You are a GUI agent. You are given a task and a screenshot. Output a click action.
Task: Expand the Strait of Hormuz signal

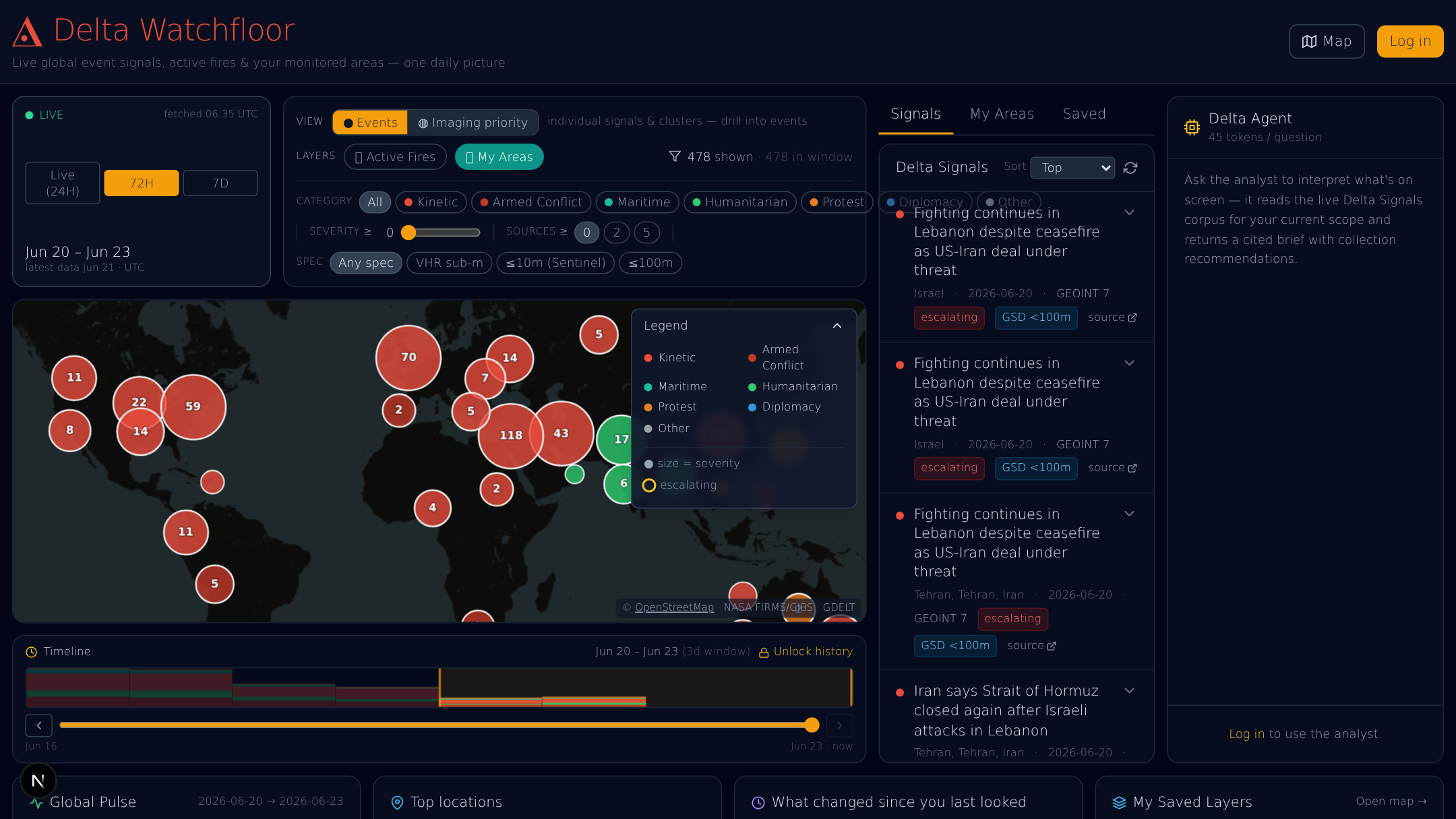tap(1130, 691)
